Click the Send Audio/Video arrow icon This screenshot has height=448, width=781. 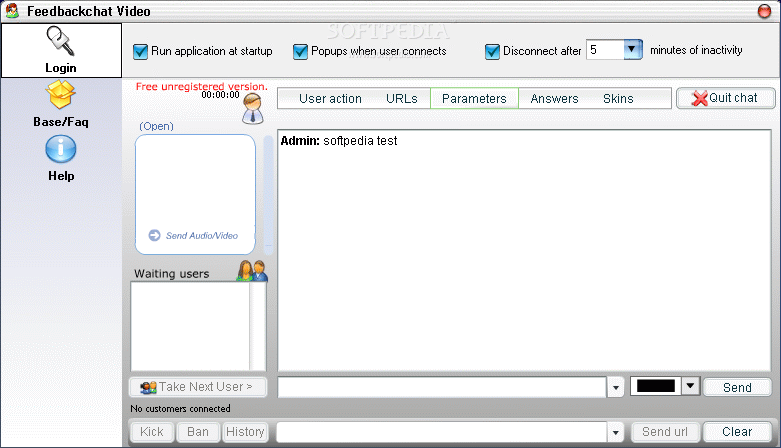pos(154,235)
